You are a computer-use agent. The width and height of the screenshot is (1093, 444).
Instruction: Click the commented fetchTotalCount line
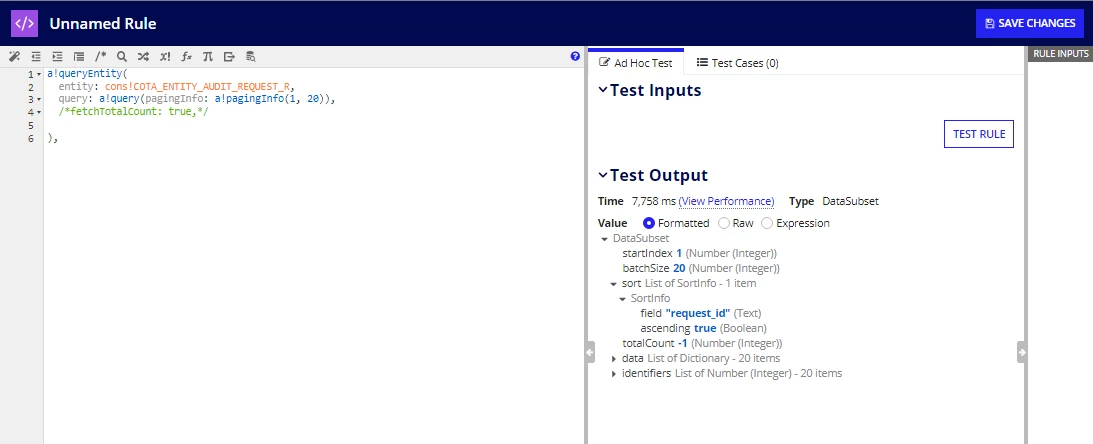coord(133,112)
